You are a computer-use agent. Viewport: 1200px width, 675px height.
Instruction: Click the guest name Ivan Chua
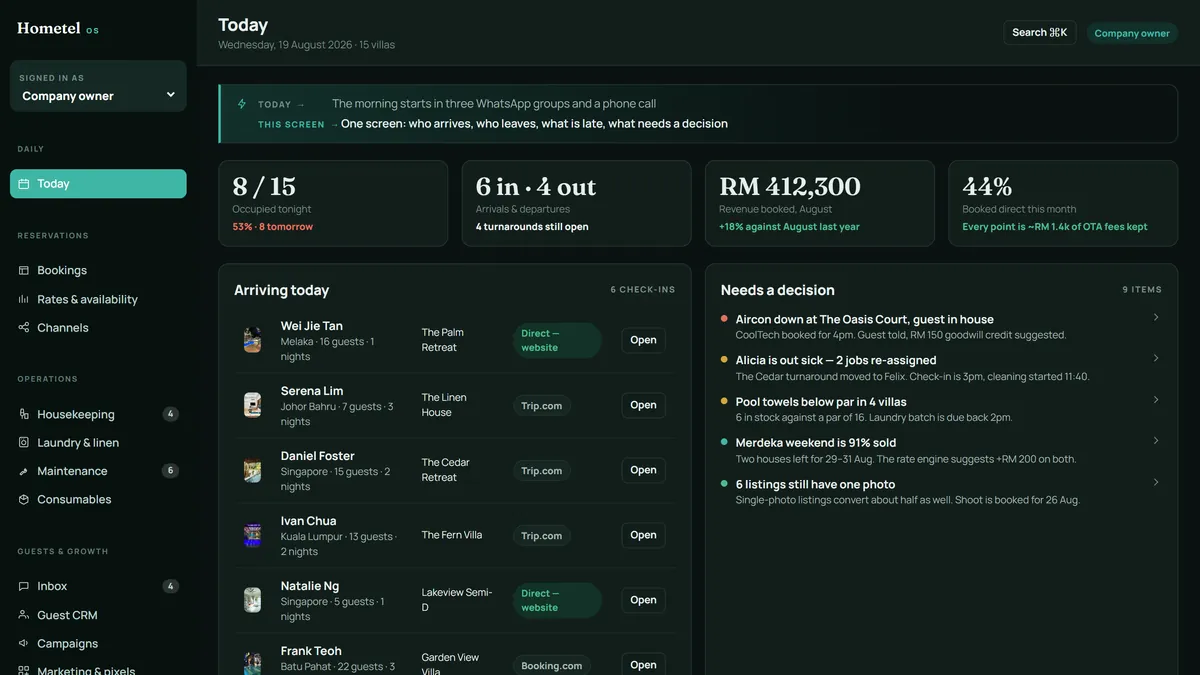pos(308,521)
